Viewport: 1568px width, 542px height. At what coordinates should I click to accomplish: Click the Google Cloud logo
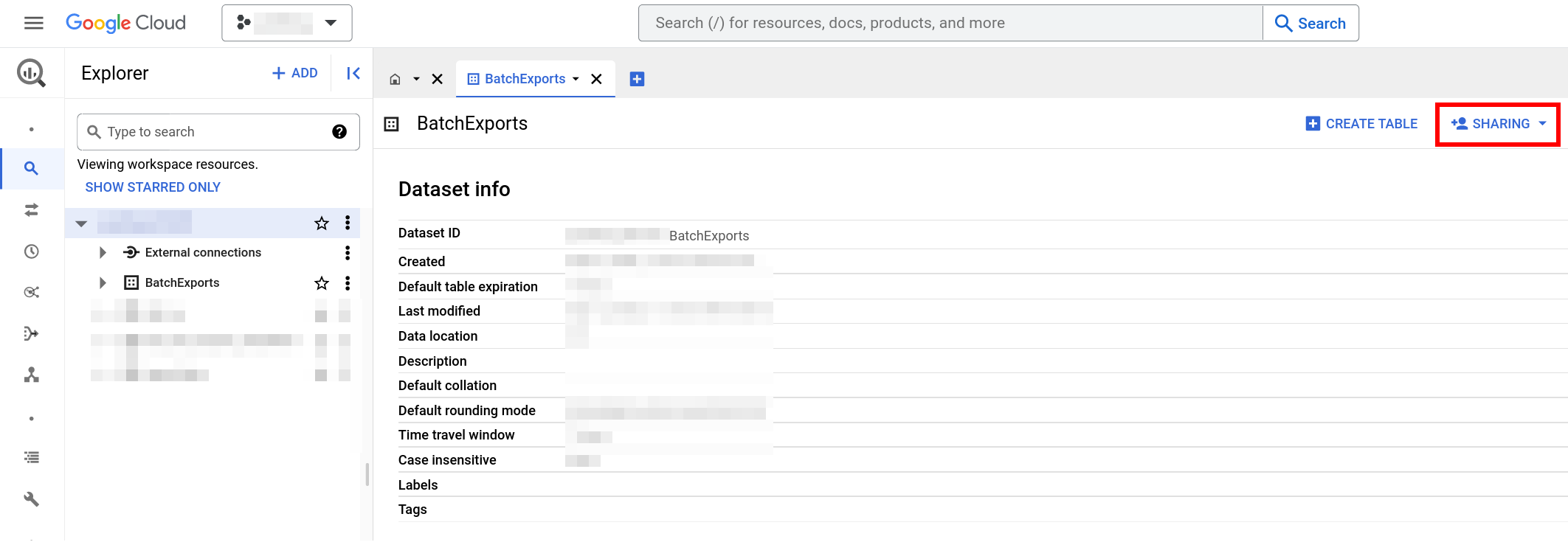click(x=125, y=23)
